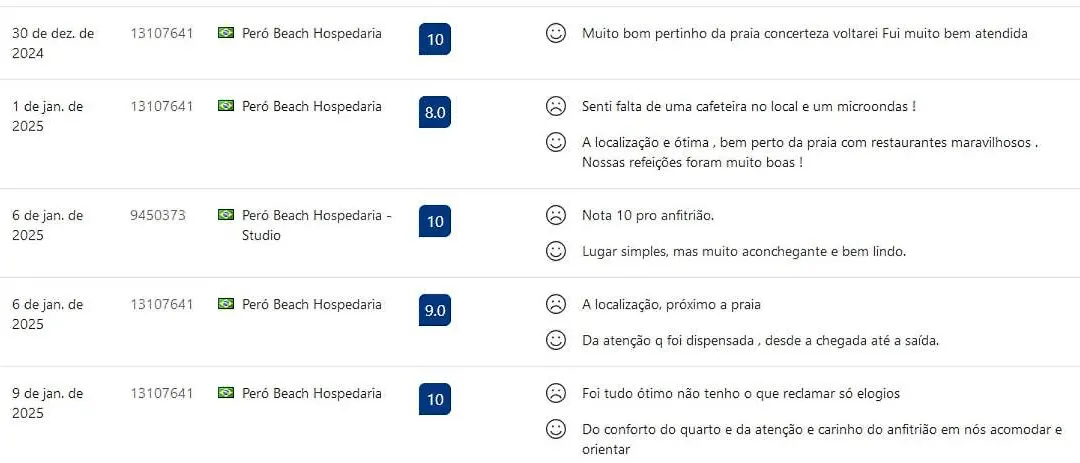Click the happy face icon beside Do conforto do quarto
Image resolution: width=1080 pixels, height=463 pixels.
555,429
